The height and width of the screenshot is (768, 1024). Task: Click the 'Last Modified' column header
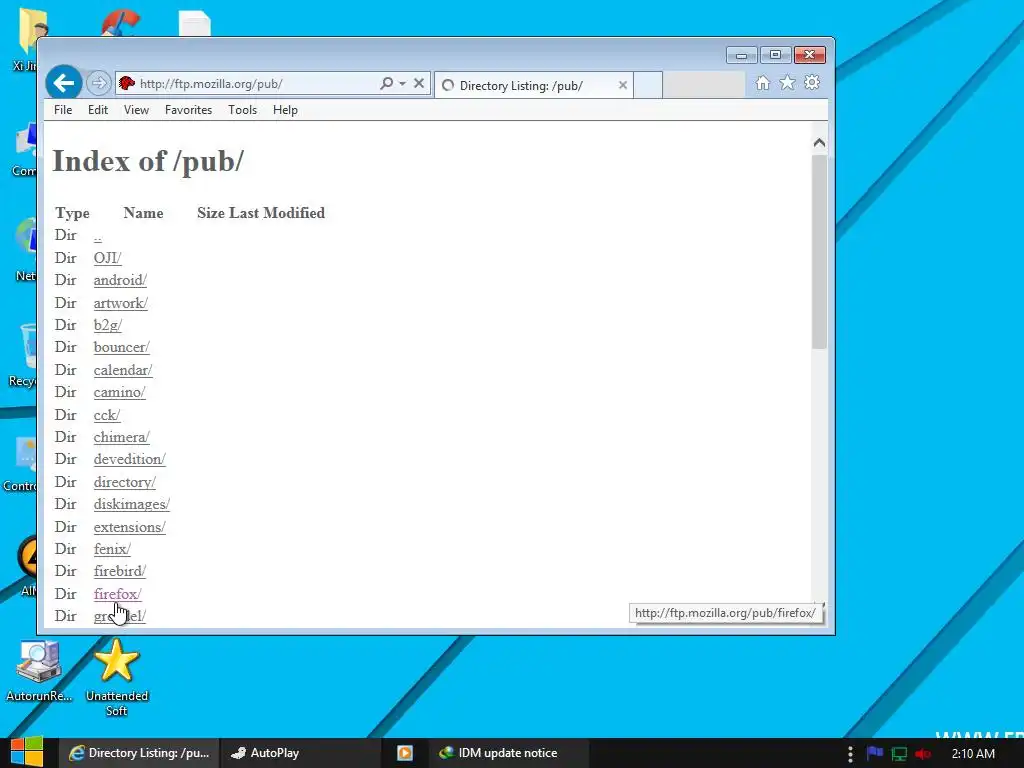coord(277,213)
